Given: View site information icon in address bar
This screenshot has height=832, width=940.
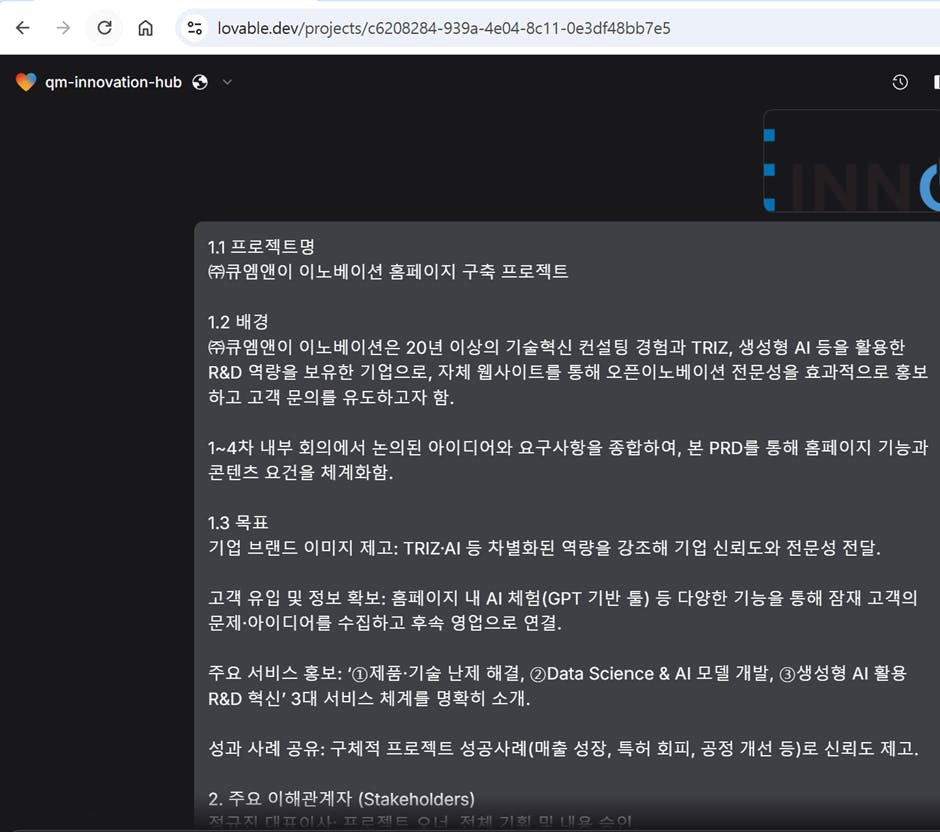Looking at the screenshot, I should tap(195, 28).
